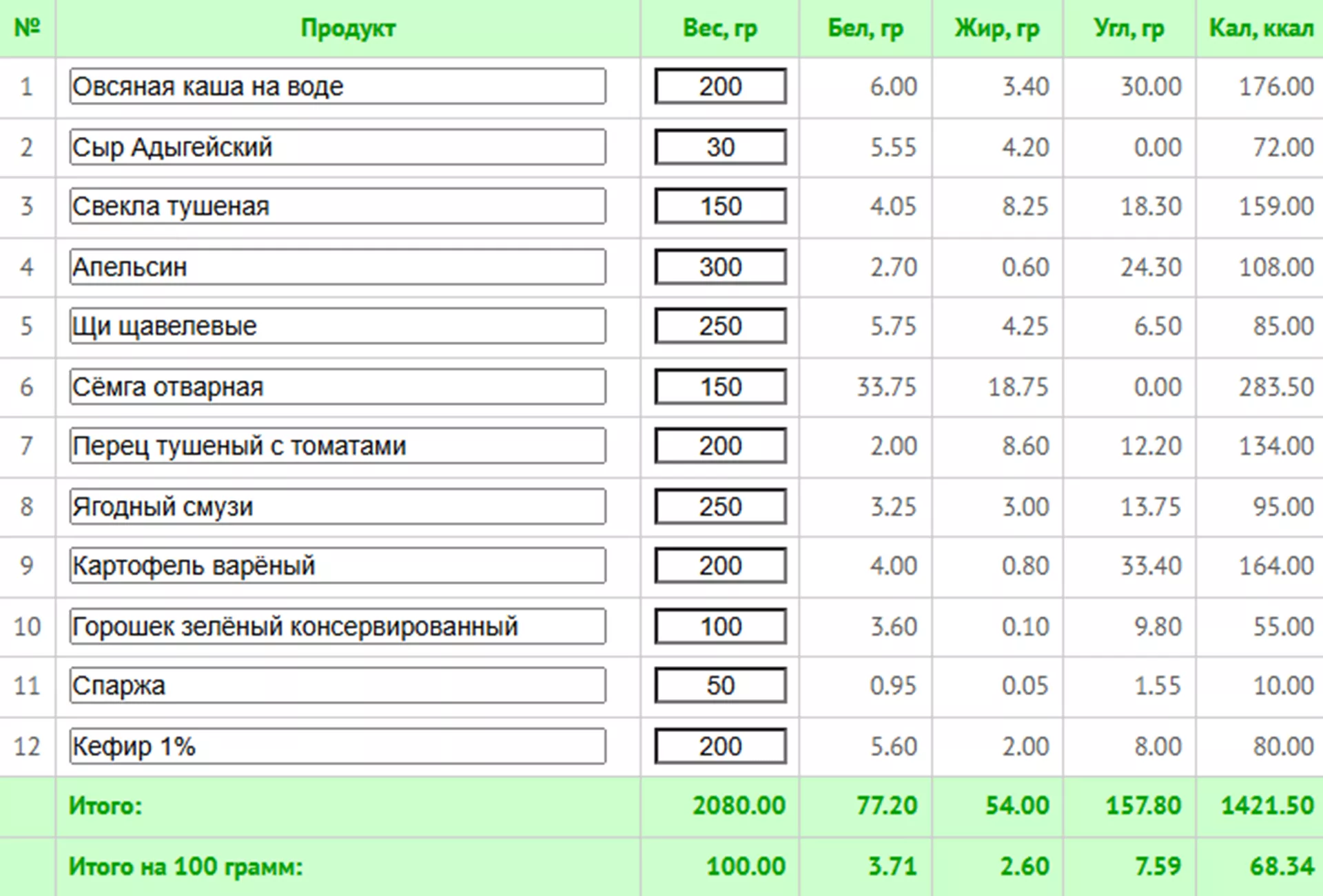Select the weight field with value 50
The width and height of the screenshot is (1323, 896).
point(721,685)
